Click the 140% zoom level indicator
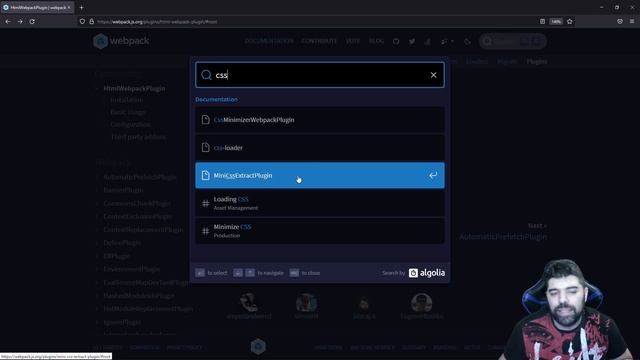 click(556, 21)
